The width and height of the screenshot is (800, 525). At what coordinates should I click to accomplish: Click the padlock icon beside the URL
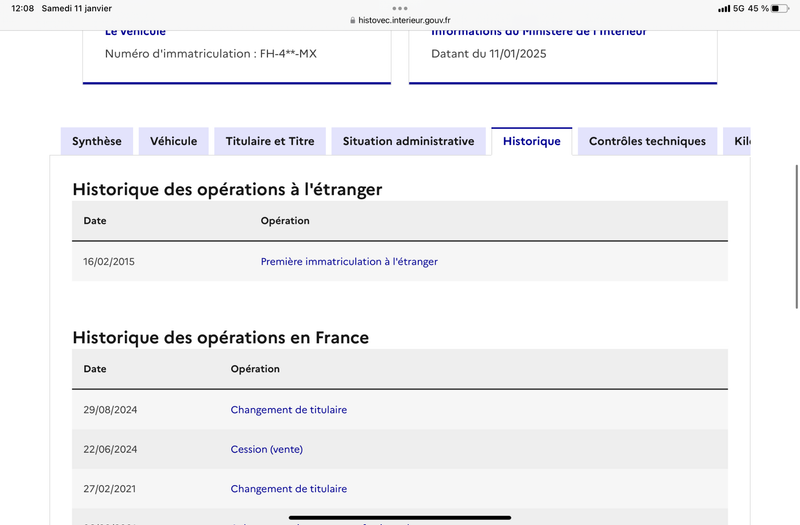[351, 20]
